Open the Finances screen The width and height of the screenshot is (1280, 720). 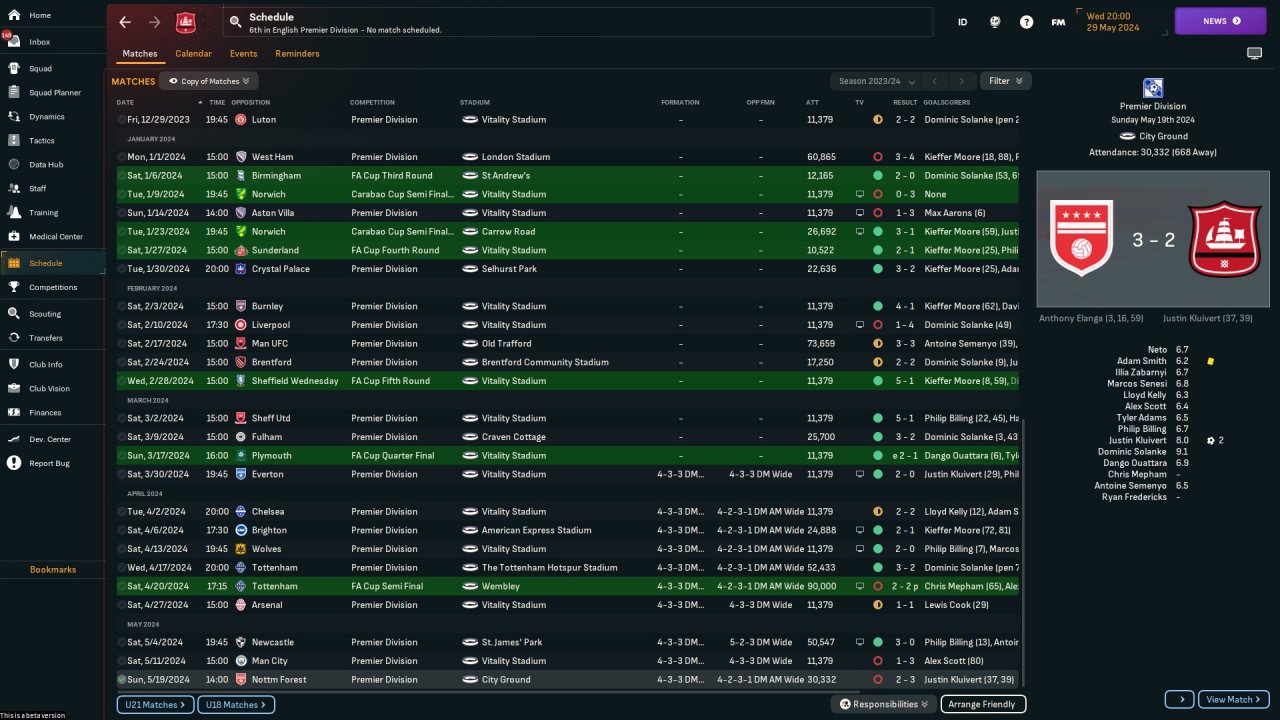coord(45,412)
